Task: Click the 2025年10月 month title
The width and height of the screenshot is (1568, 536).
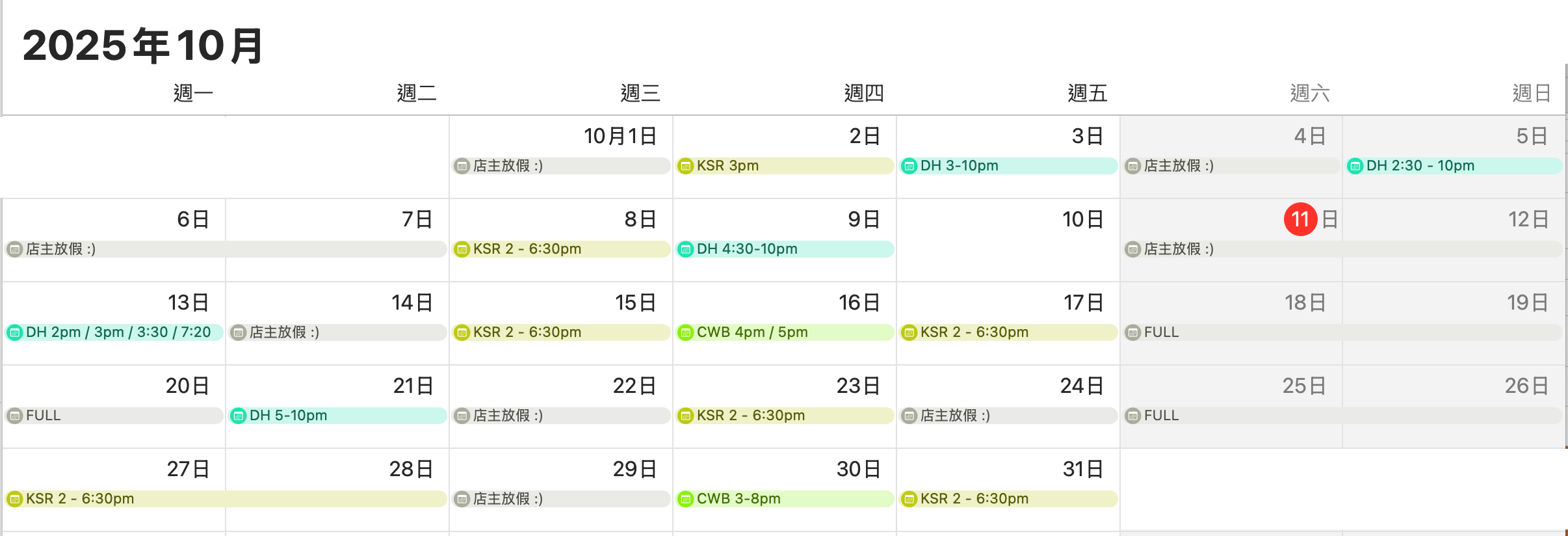Action: click(x=142, y=46)
